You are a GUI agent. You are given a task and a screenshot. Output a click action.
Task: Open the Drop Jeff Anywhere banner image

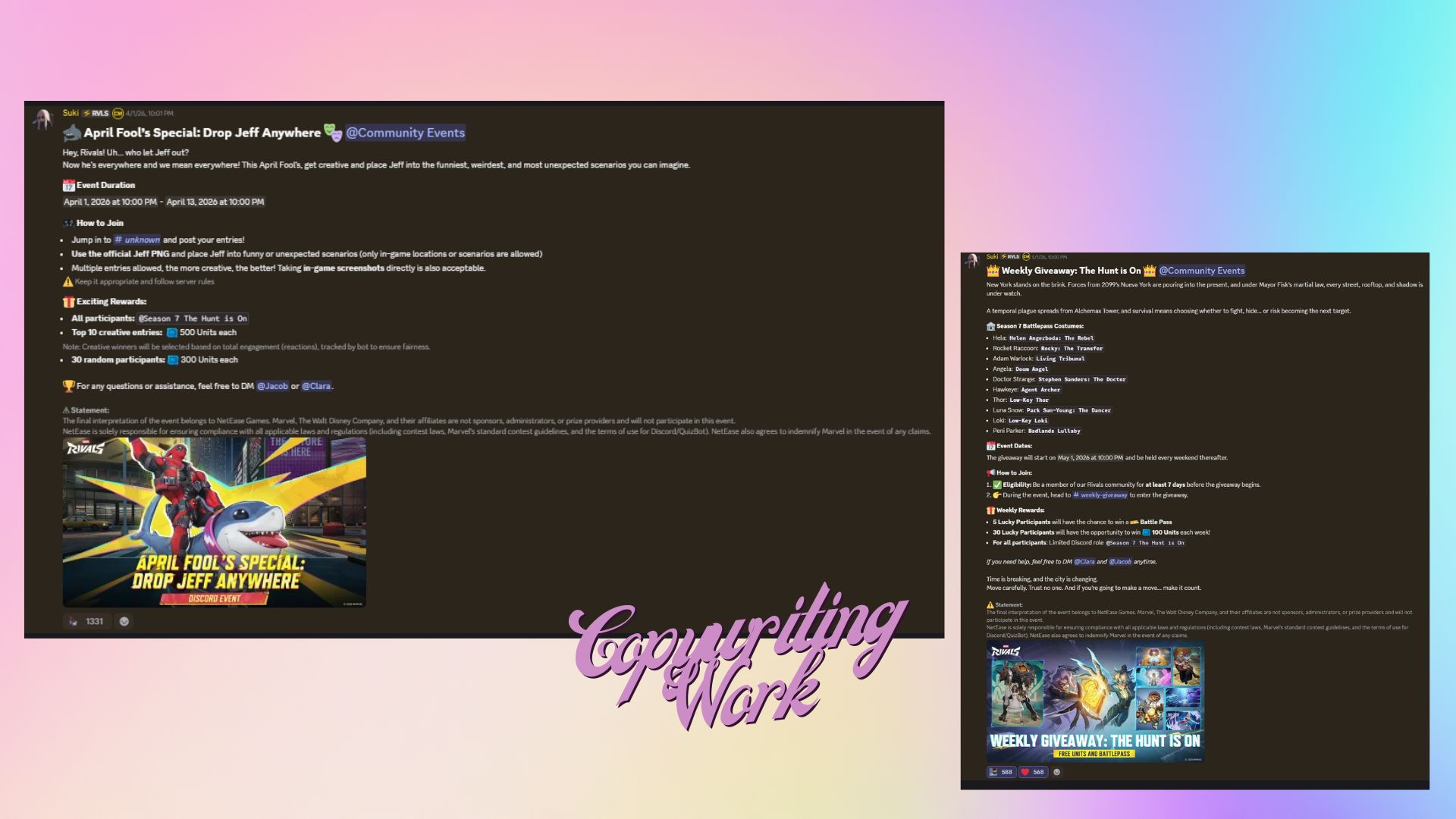pyautogui.click(x=215, y=522)
